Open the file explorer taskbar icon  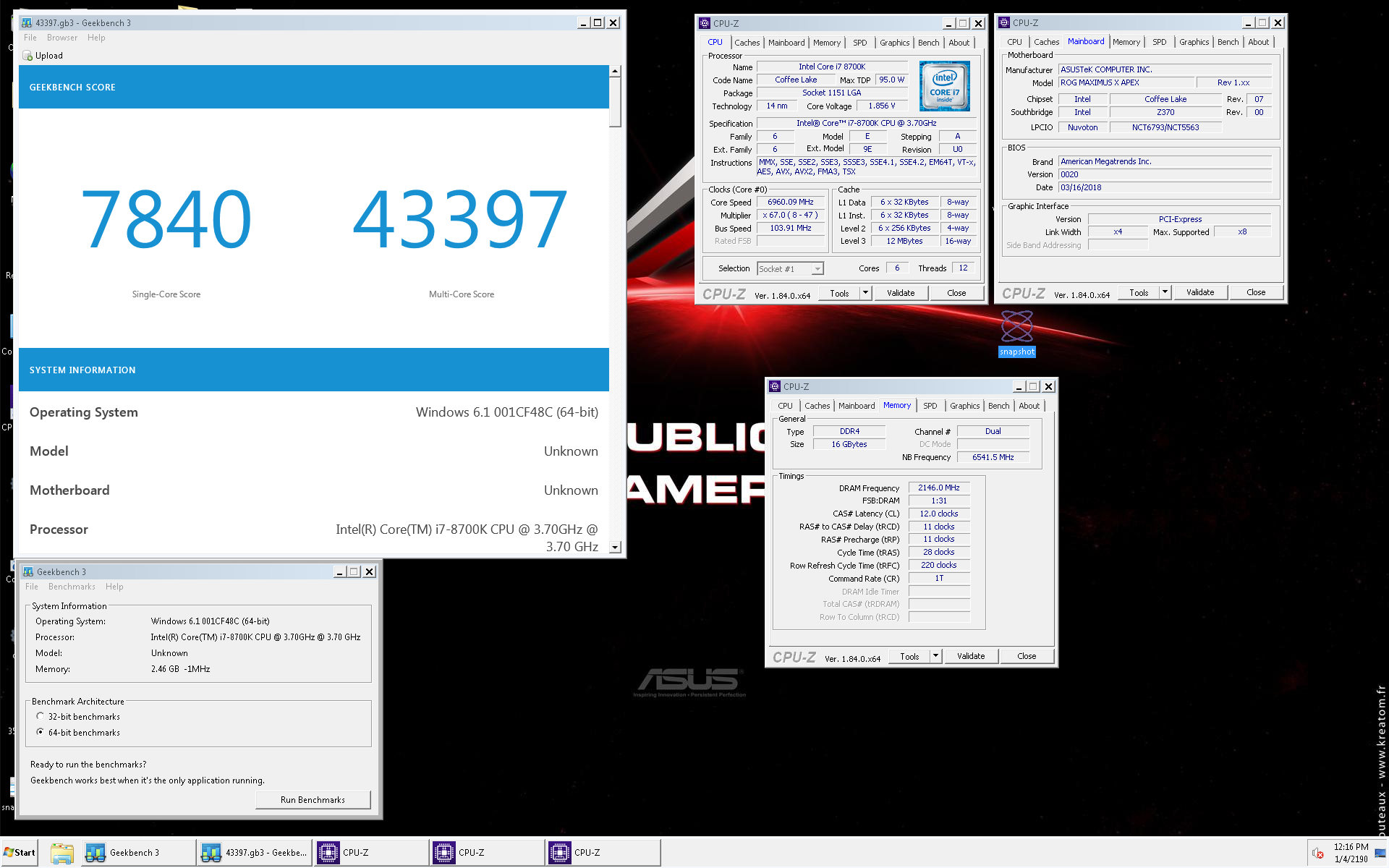point(62,853)
